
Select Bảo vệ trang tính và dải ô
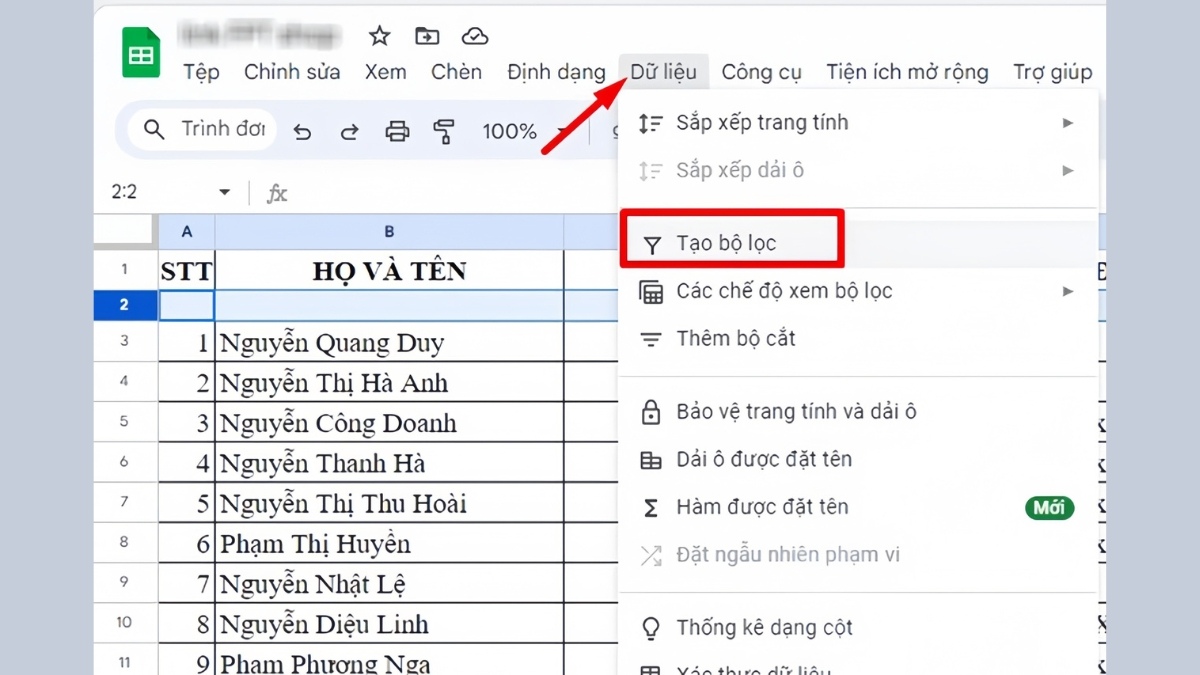(858, 411)
